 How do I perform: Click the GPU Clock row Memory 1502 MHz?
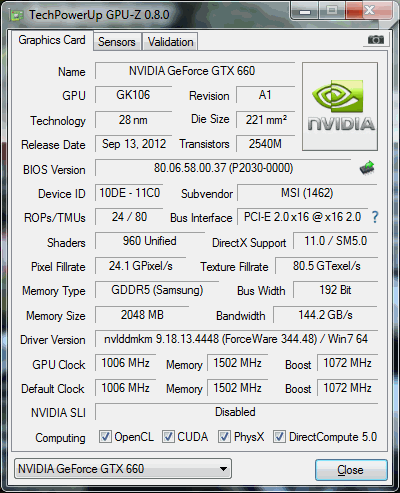click(238, 363)
